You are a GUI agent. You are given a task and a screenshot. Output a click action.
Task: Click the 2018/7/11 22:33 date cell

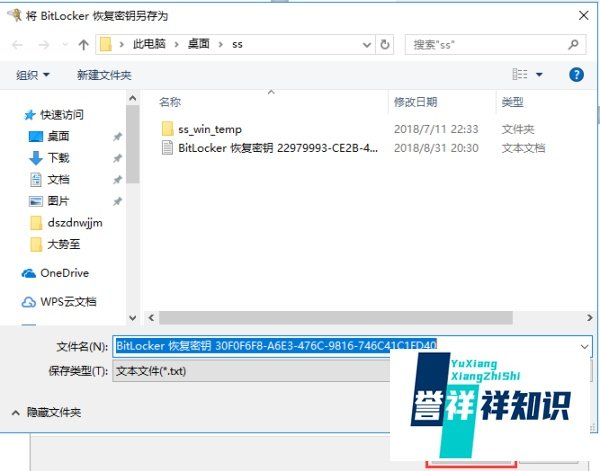click(436, 129)
